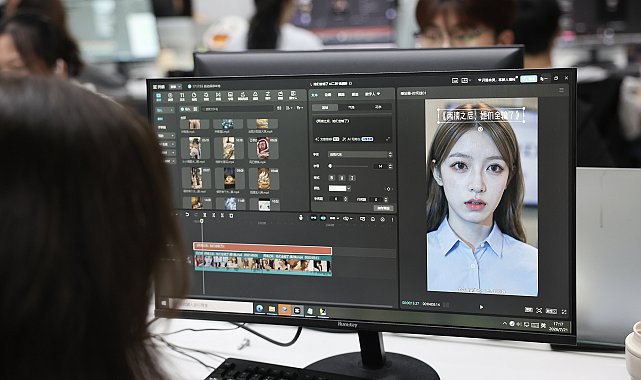Open fullscreen preview from the player corner
The height and width of the screenshot is (380, 641).
pyautogui.click(x=564, y=312)
